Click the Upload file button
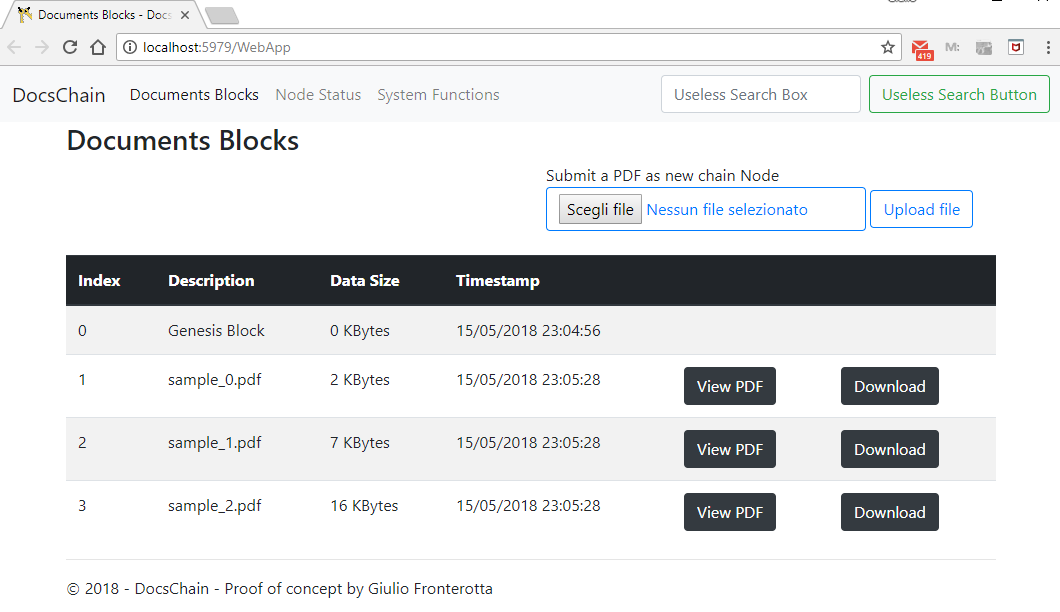Image resolution: width=1060 pixels, height=612 pixels. point(921,209)
